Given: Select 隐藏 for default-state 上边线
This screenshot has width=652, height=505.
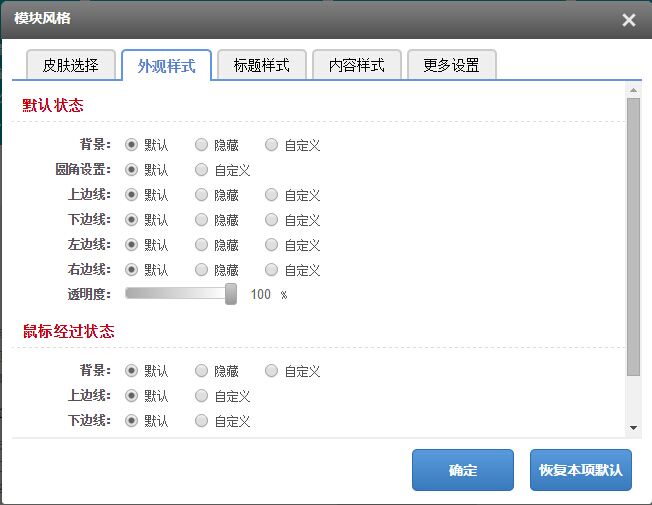Looking at the screenshot, I should pyautogui.click(x=202, y=195).
